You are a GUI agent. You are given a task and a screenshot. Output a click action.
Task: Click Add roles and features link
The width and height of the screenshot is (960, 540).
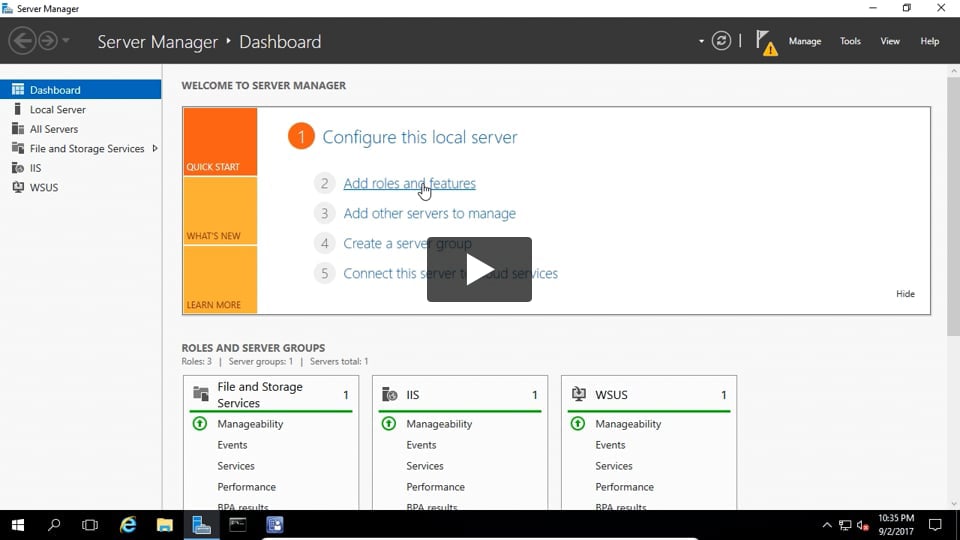coord(409,184)
